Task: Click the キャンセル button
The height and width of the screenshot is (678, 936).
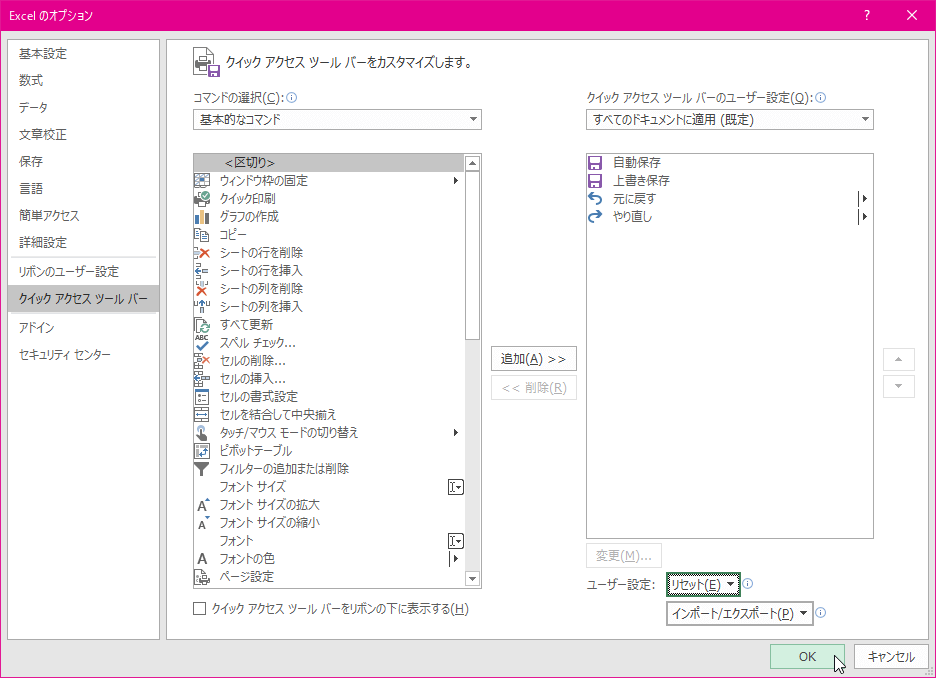Action: click(x=891, y=657)
